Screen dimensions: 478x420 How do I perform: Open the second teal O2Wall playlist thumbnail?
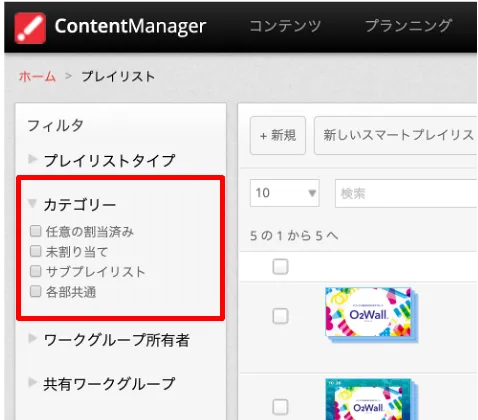click(371, 399)
